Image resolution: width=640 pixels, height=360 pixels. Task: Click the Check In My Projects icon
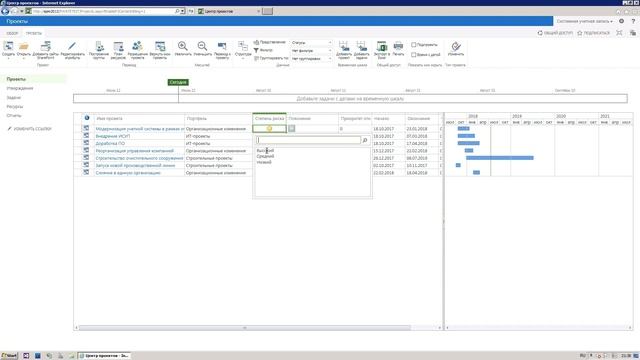coord(160,49)
